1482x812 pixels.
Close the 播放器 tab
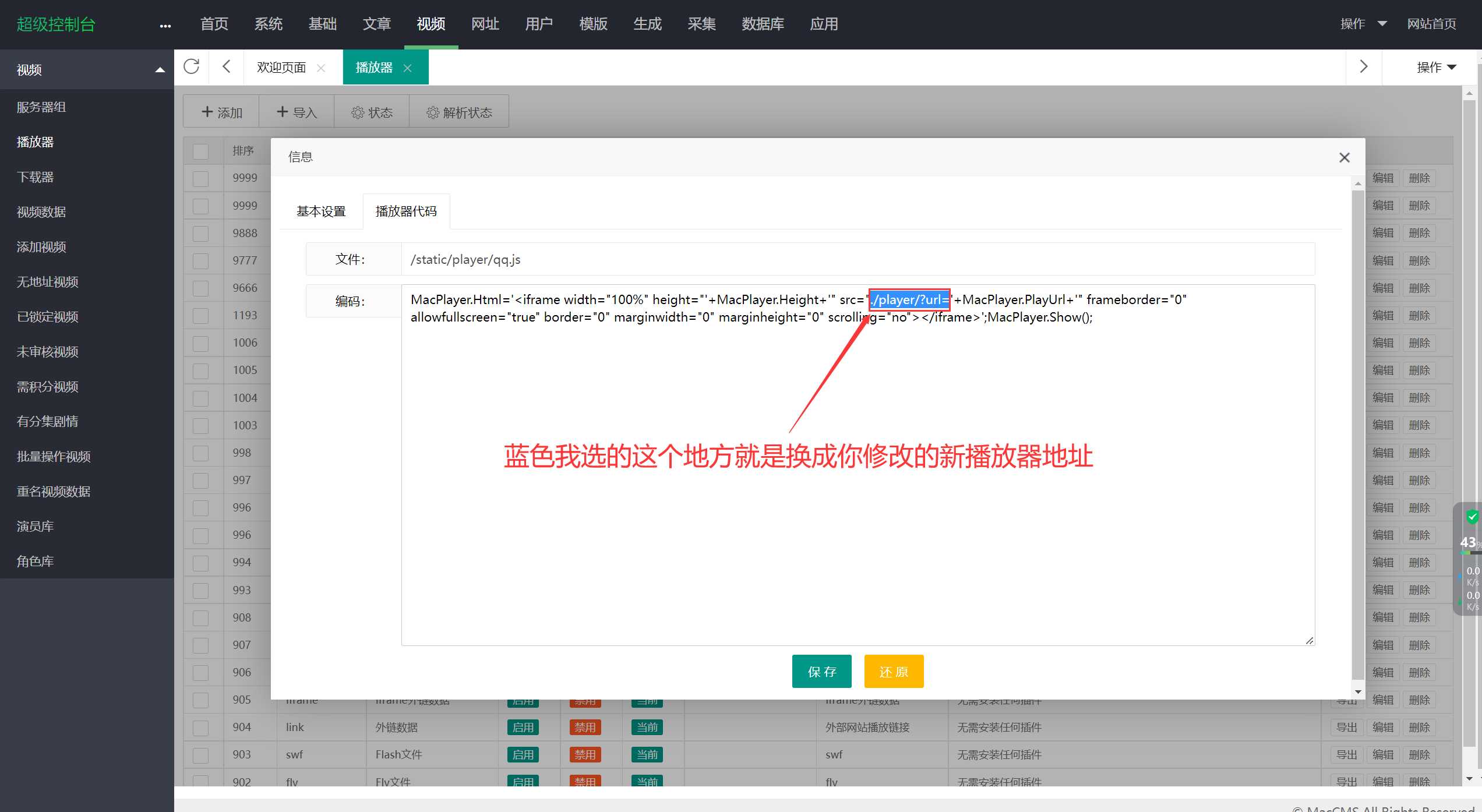pyautogui.click(x=408, y=68)
